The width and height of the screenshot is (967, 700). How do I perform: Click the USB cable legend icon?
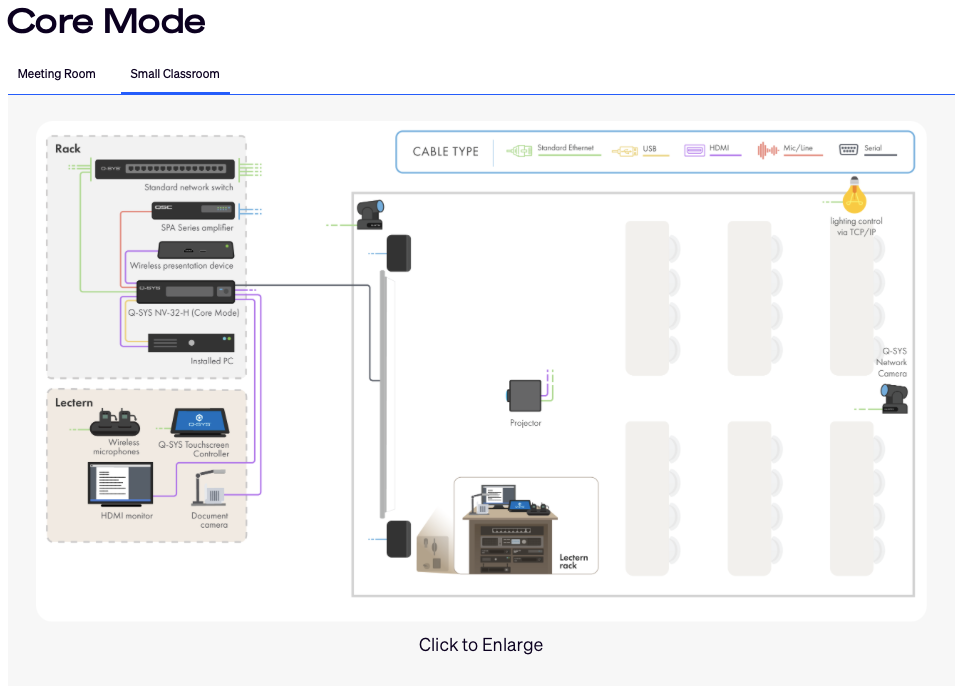click(x=625, y=151)
